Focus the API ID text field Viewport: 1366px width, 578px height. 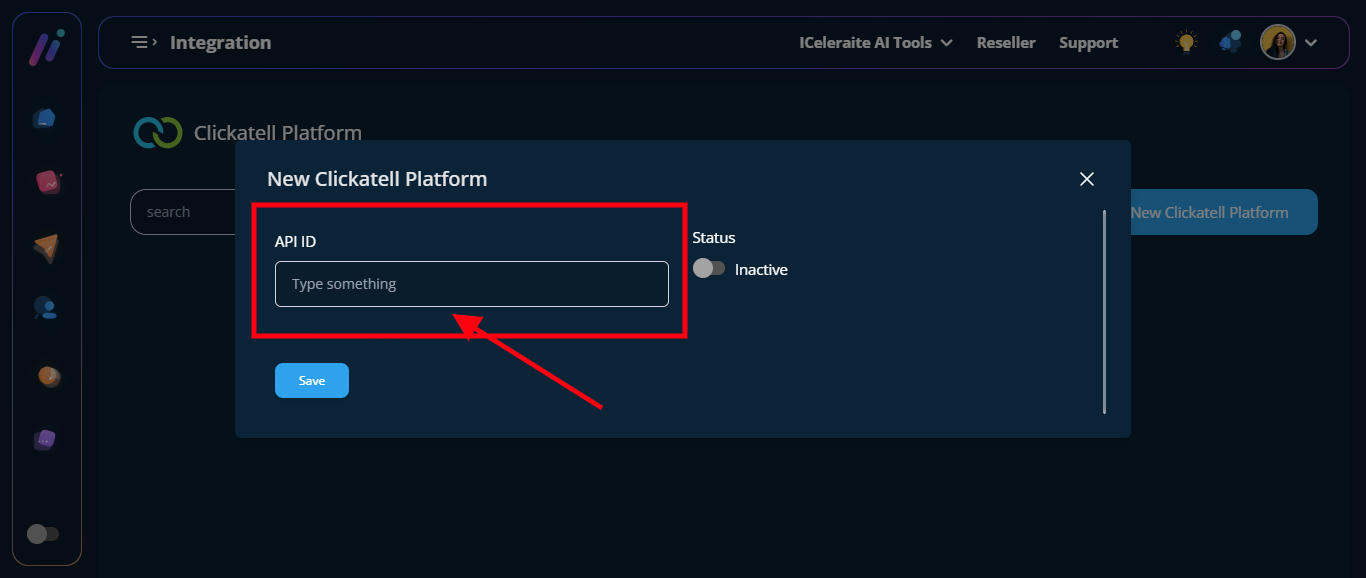(471, 284)
